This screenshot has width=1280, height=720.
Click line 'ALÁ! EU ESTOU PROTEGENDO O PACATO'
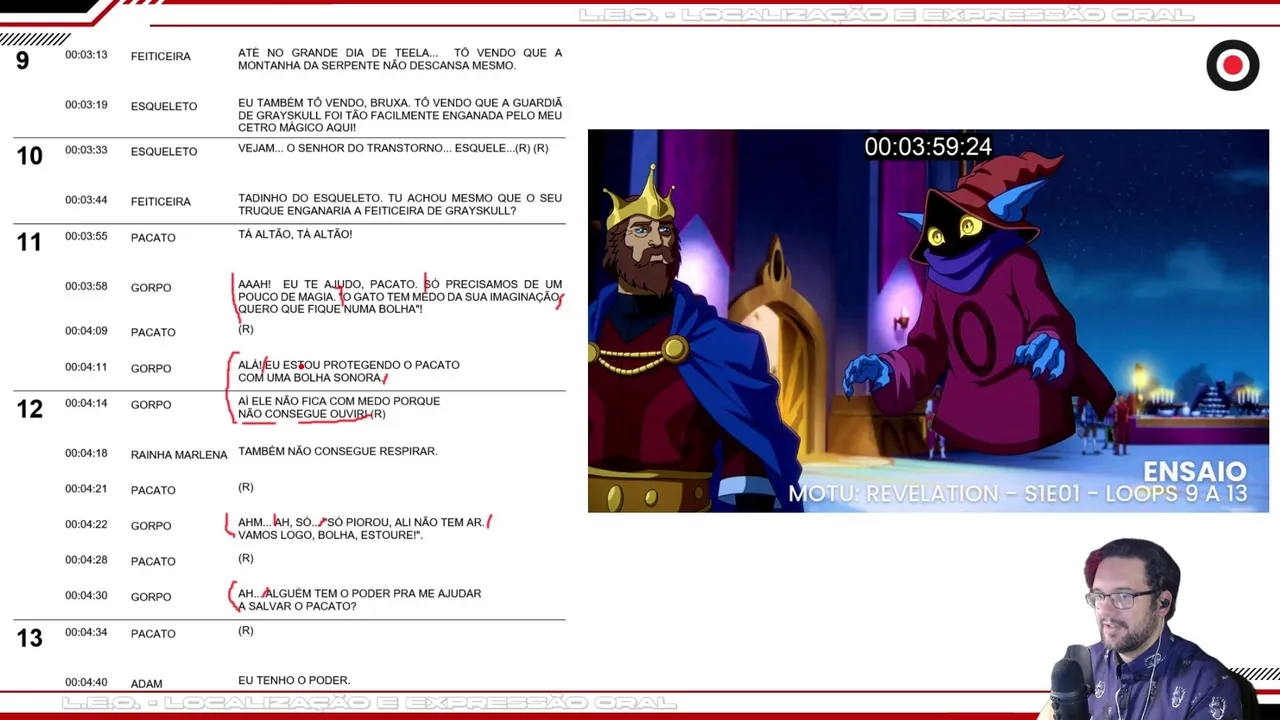[349, 371]
